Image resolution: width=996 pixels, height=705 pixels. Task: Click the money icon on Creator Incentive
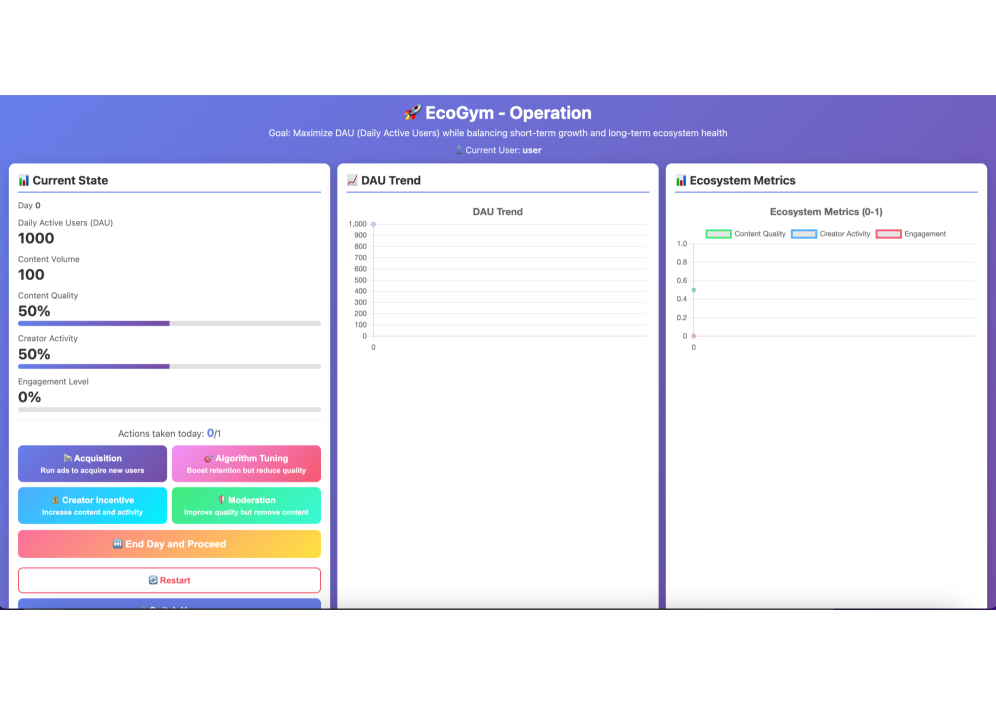[55, 500]
